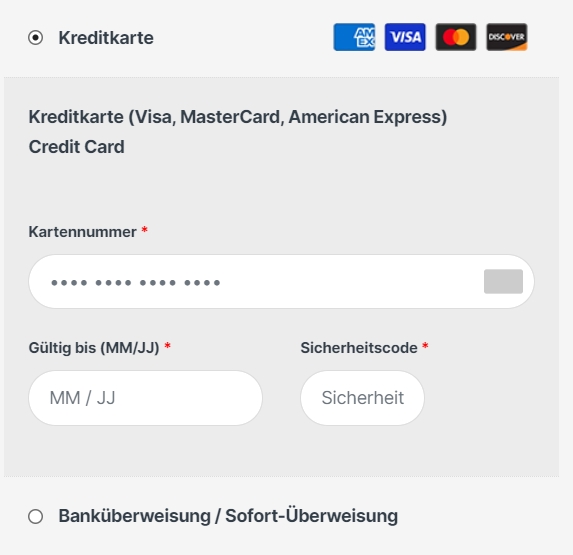Click the MM / JJ expiry date field
The width and height of the screenshot is (573, 555).
click(145, 398)
